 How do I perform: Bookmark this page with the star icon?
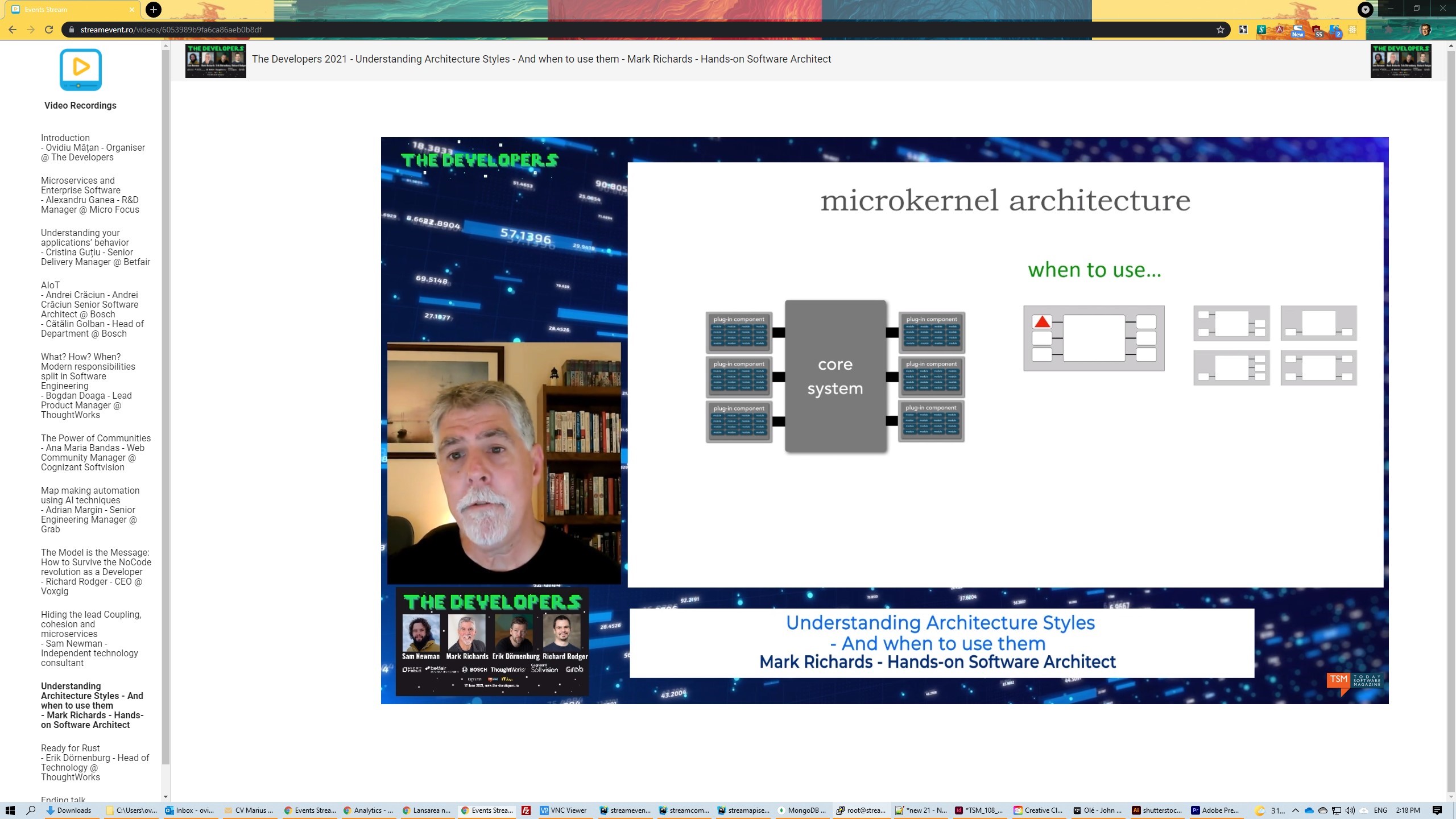pyautogui.click(x=1220, y=30)
